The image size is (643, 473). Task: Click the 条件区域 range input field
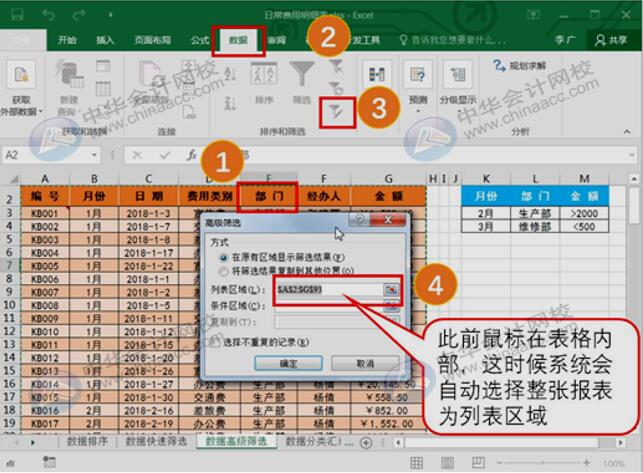329,306
